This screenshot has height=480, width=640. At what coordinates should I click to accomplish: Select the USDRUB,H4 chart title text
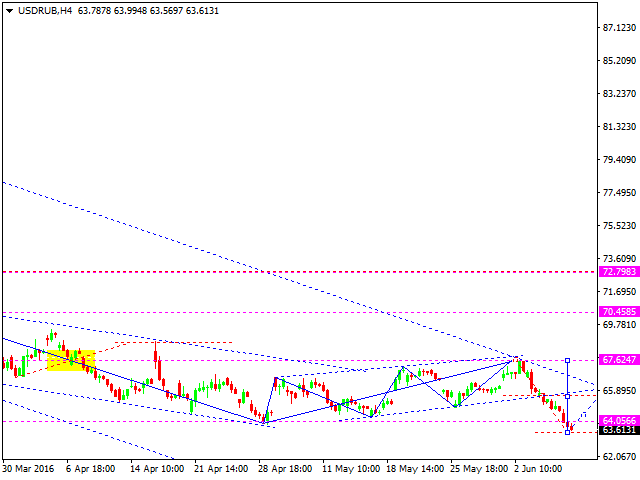point(45,11)
